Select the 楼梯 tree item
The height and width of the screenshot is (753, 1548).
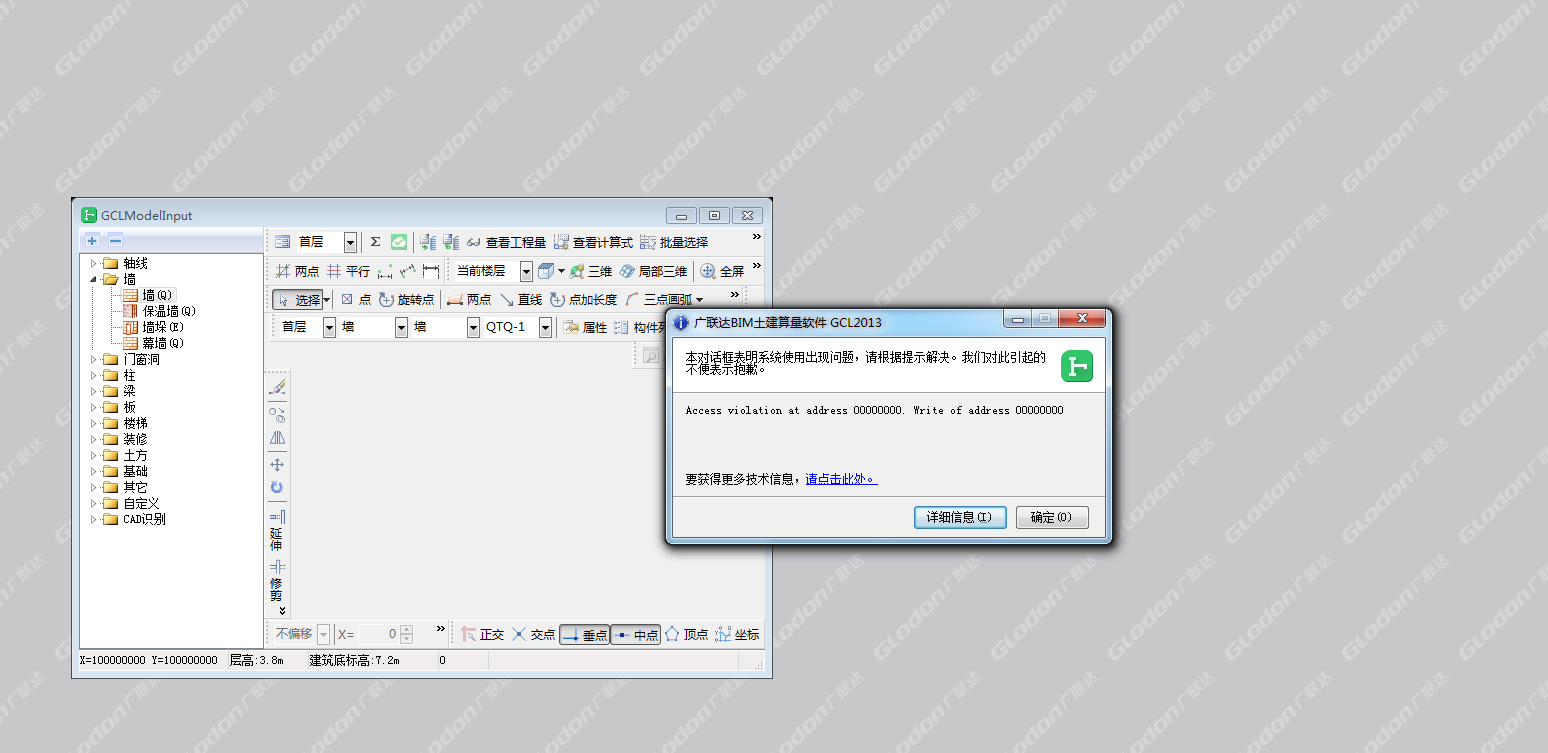pos(135,423)
